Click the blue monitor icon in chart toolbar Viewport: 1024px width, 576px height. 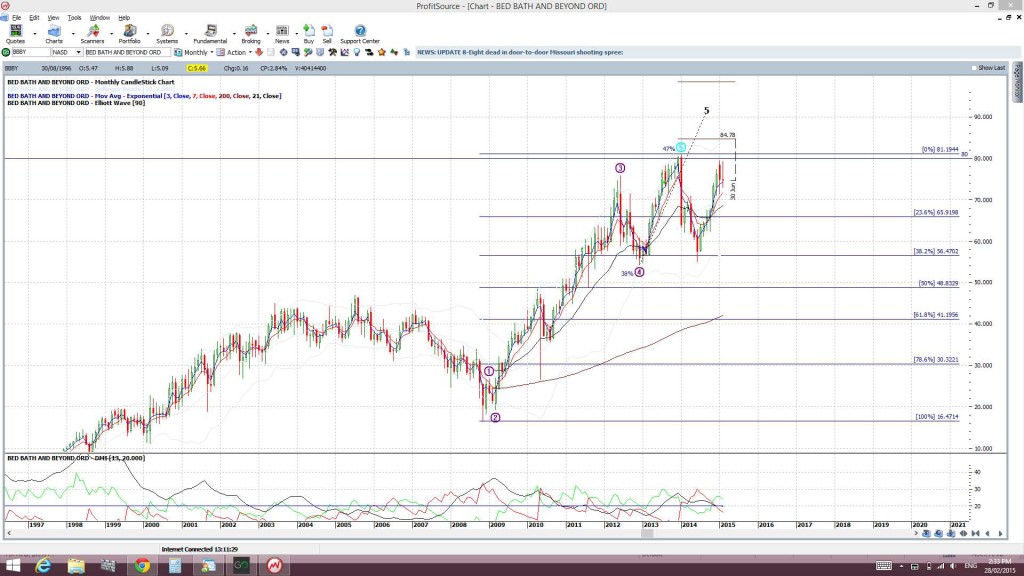(x=295, y=52)
